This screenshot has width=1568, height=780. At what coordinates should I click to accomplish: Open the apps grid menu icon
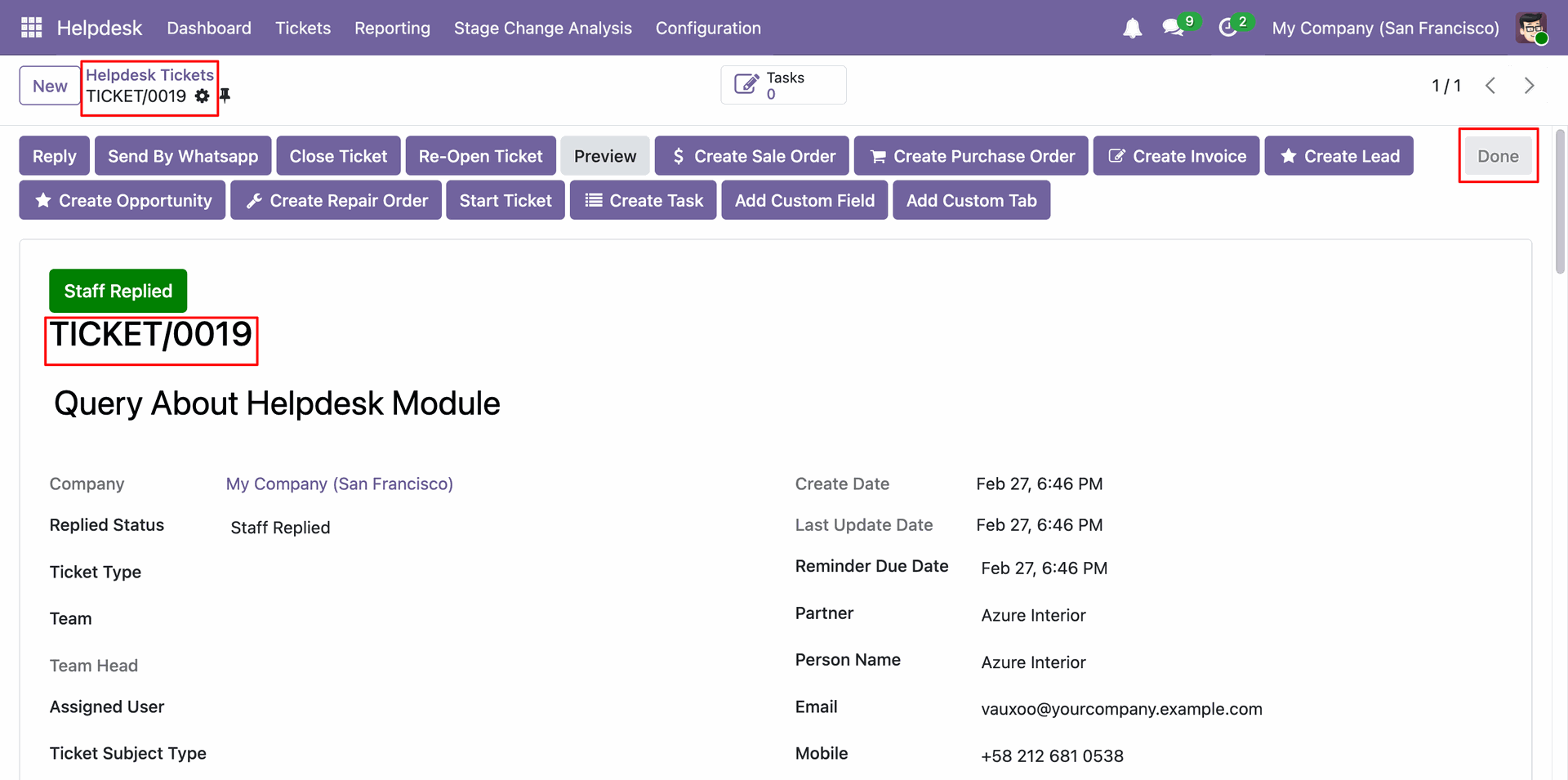click(x=31, y=28)
